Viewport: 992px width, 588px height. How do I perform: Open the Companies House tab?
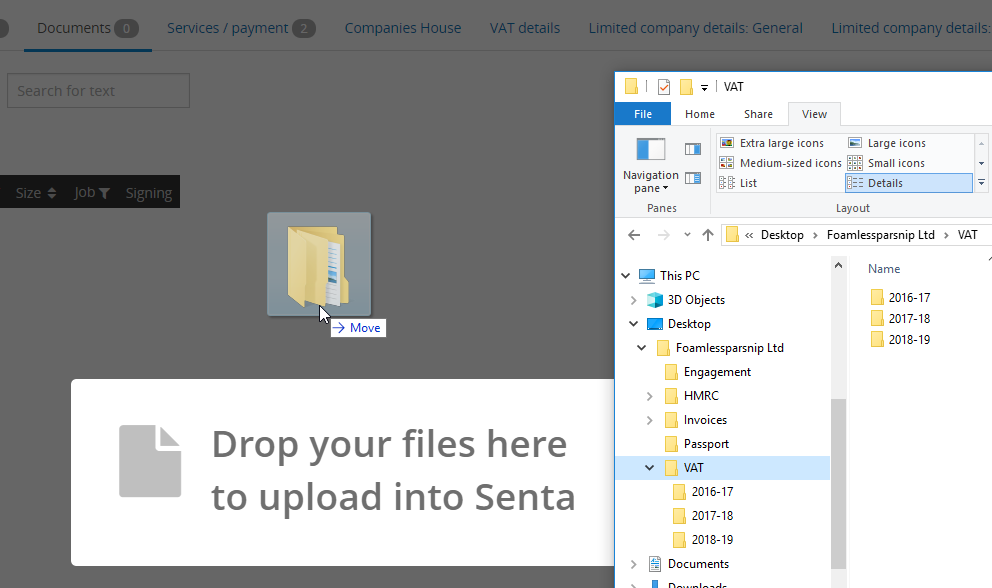click(402, 28)
